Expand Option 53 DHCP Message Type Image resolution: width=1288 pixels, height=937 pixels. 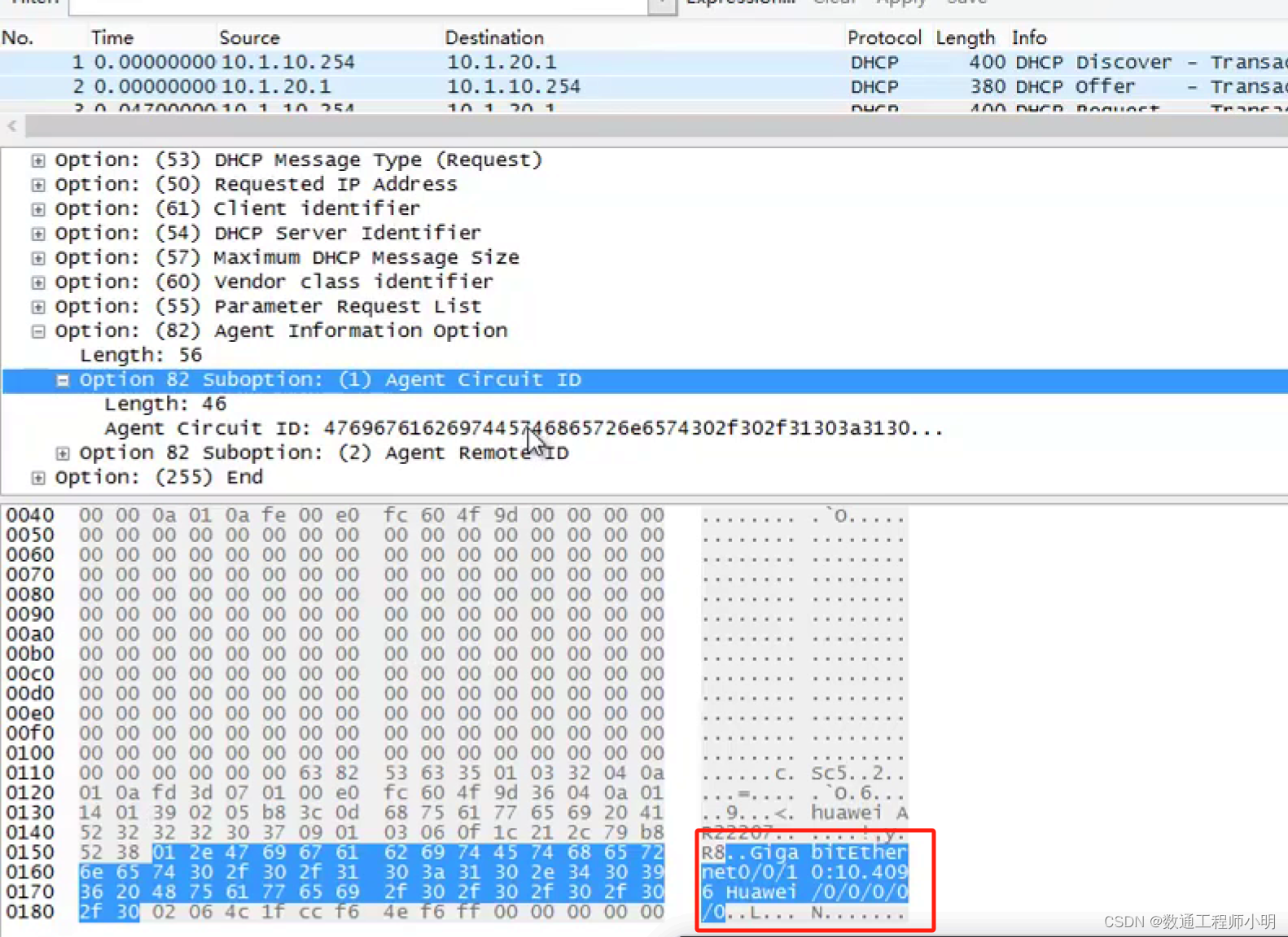pos(38,160)
